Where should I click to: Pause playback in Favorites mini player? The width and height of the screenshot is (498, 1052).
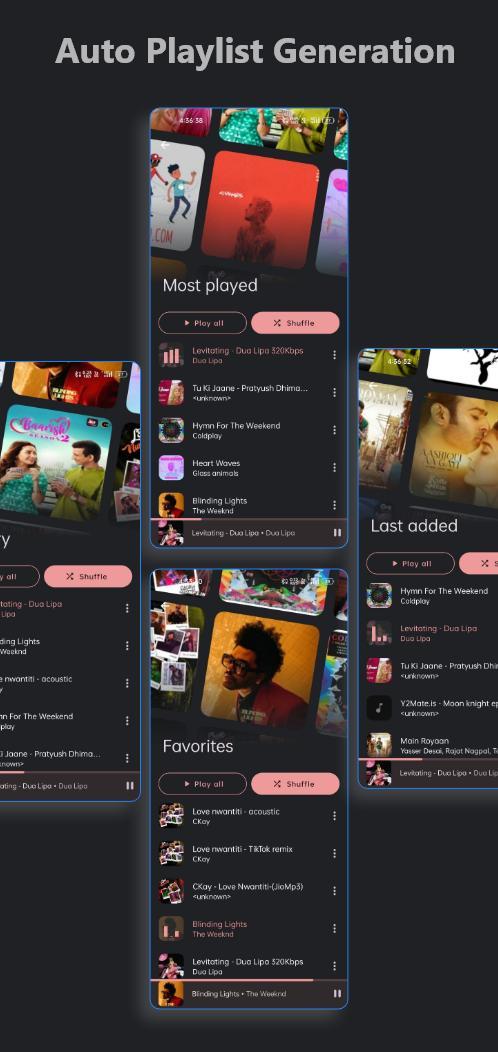click(337, 994)
